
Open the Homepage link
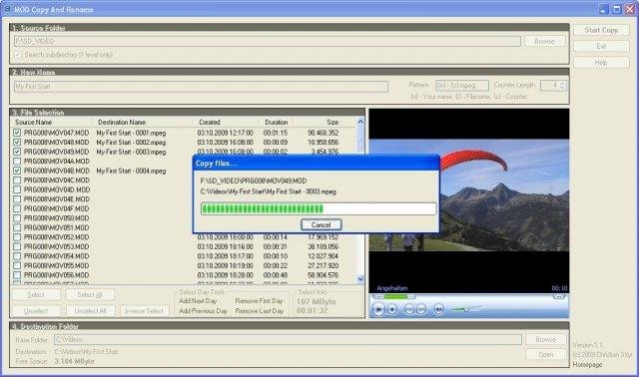click(x=587, y=365)
